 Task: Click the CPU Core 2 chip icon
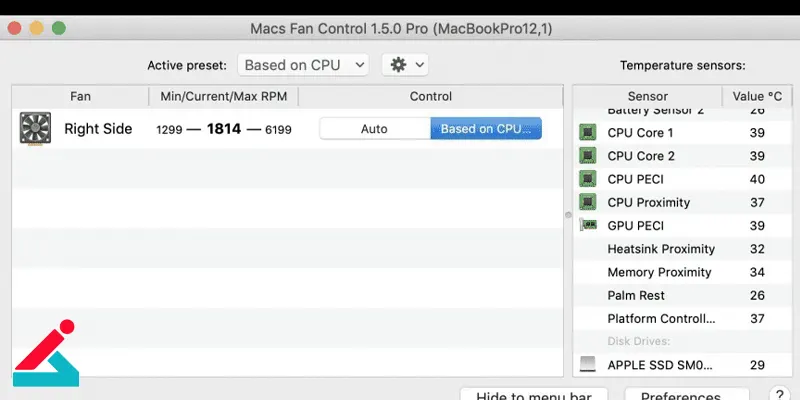(x=588, y=156)
